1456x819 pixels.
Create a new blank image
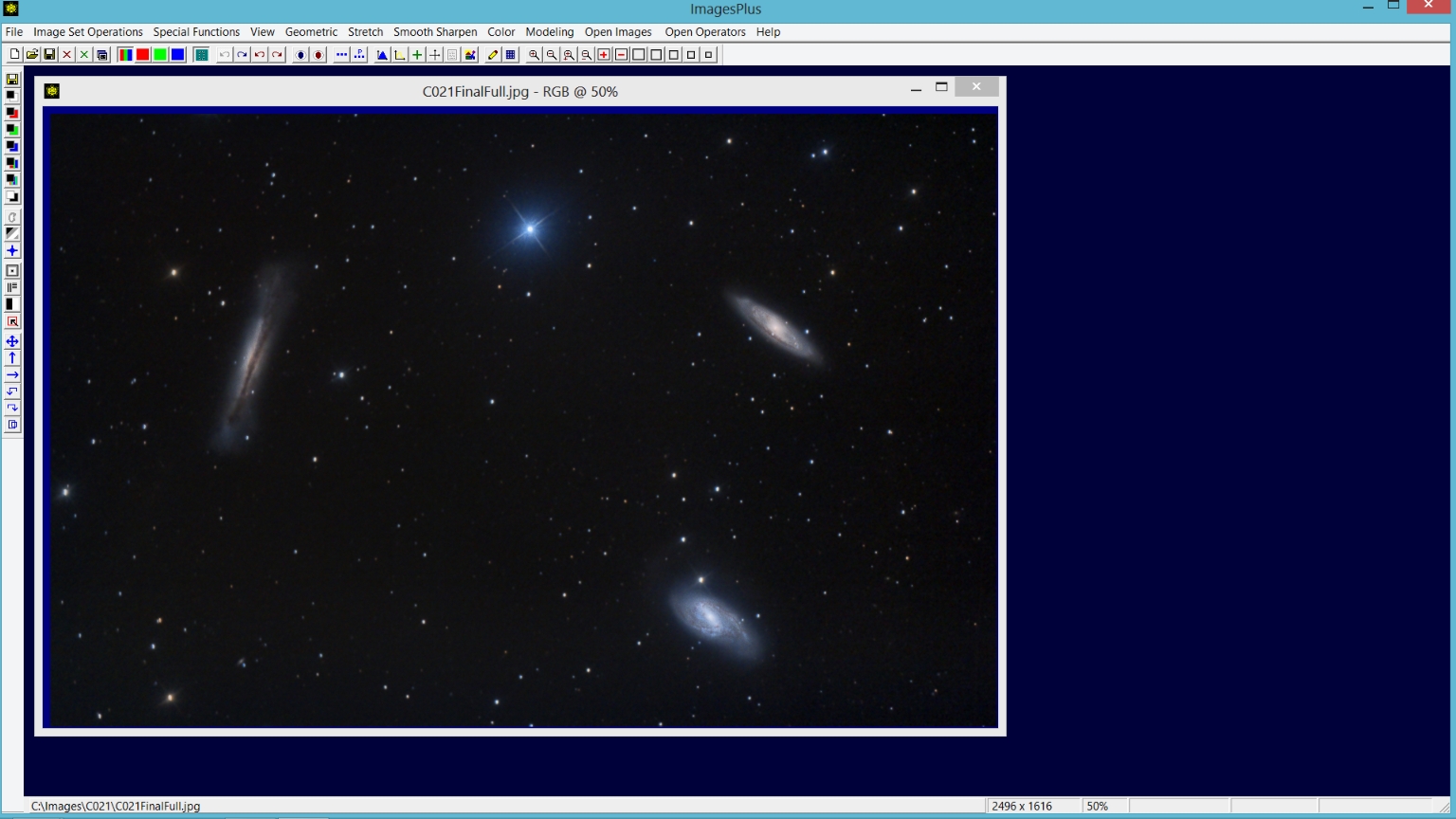(14, 55)
